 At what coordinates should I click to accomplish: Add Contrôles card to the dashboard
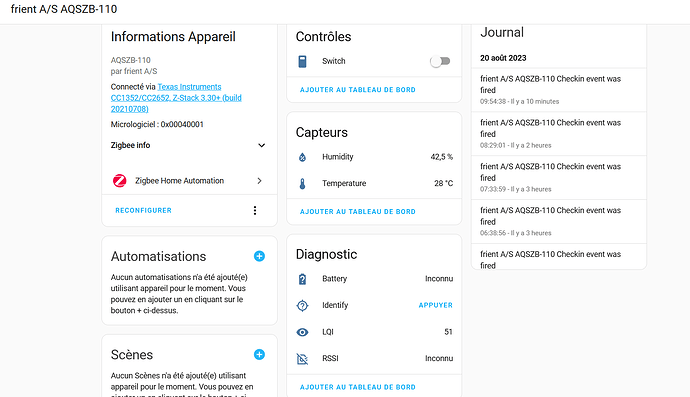(358, 90)
